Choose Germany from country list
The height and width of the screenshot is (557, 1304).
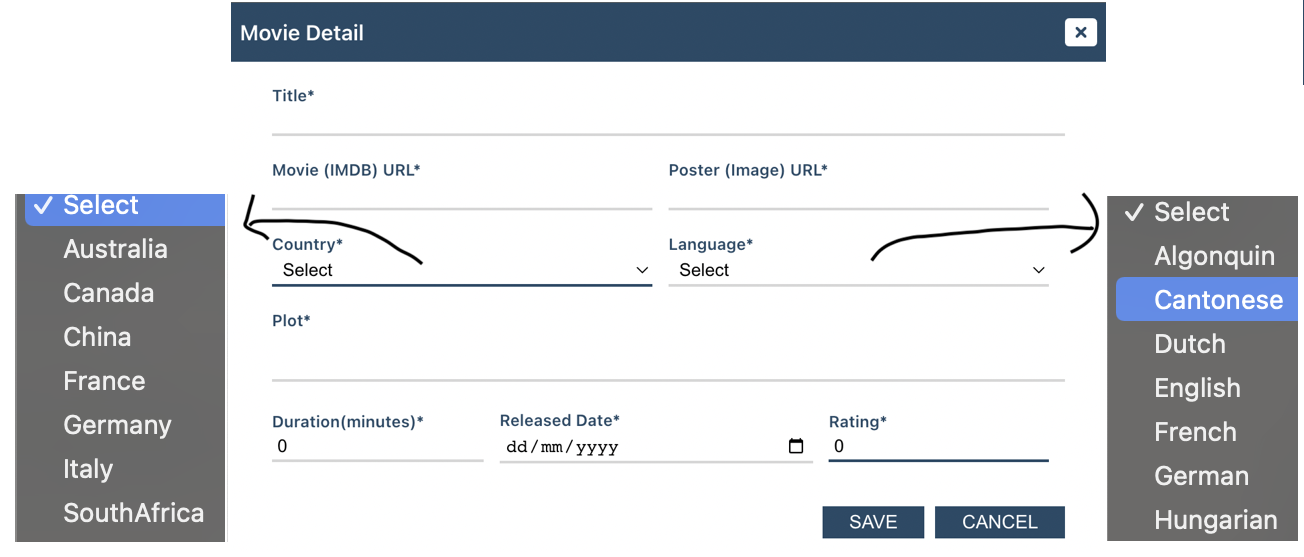(x=117, y=425)
